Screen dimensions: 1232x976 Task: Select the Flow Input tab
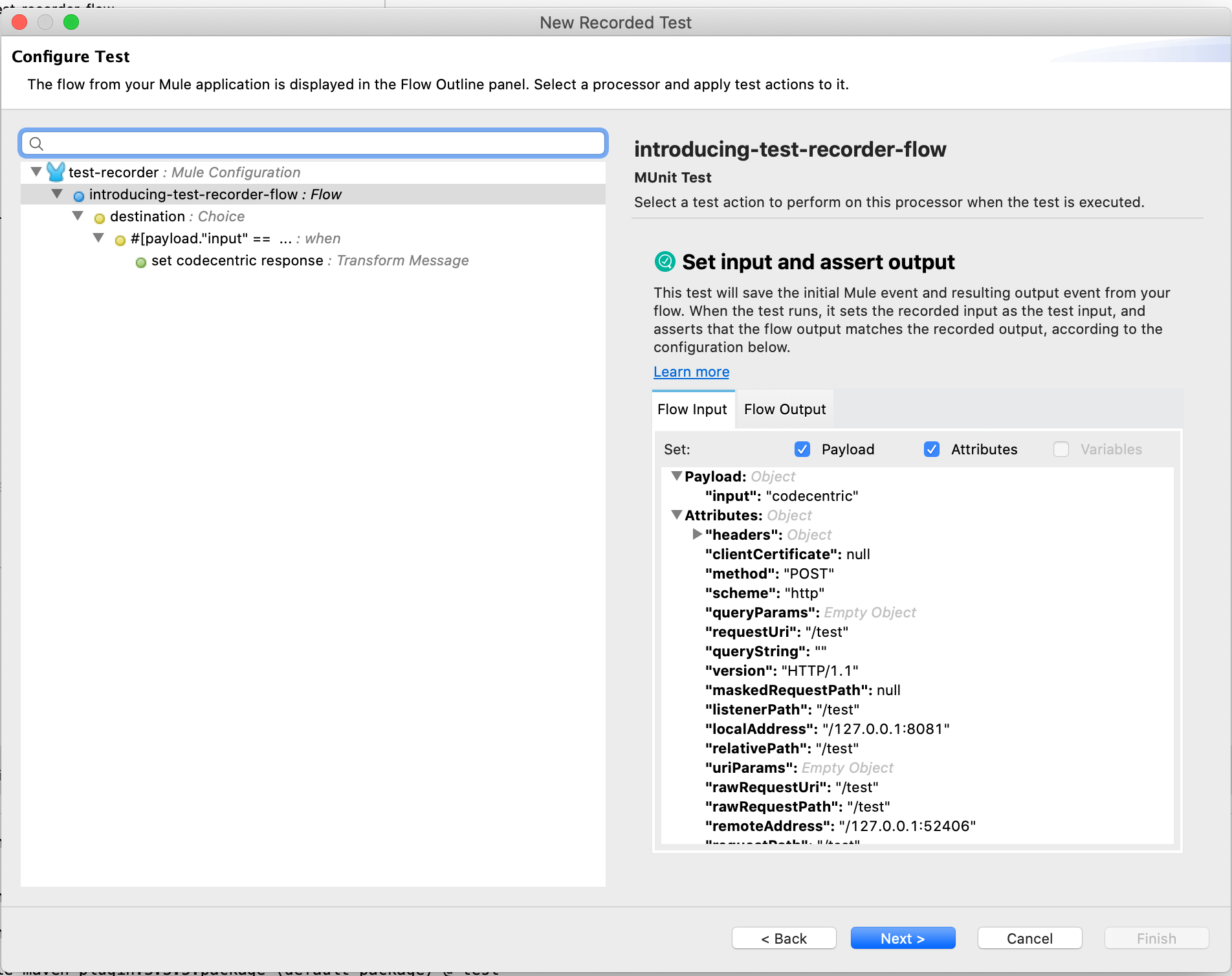click(x=692, y=410)
